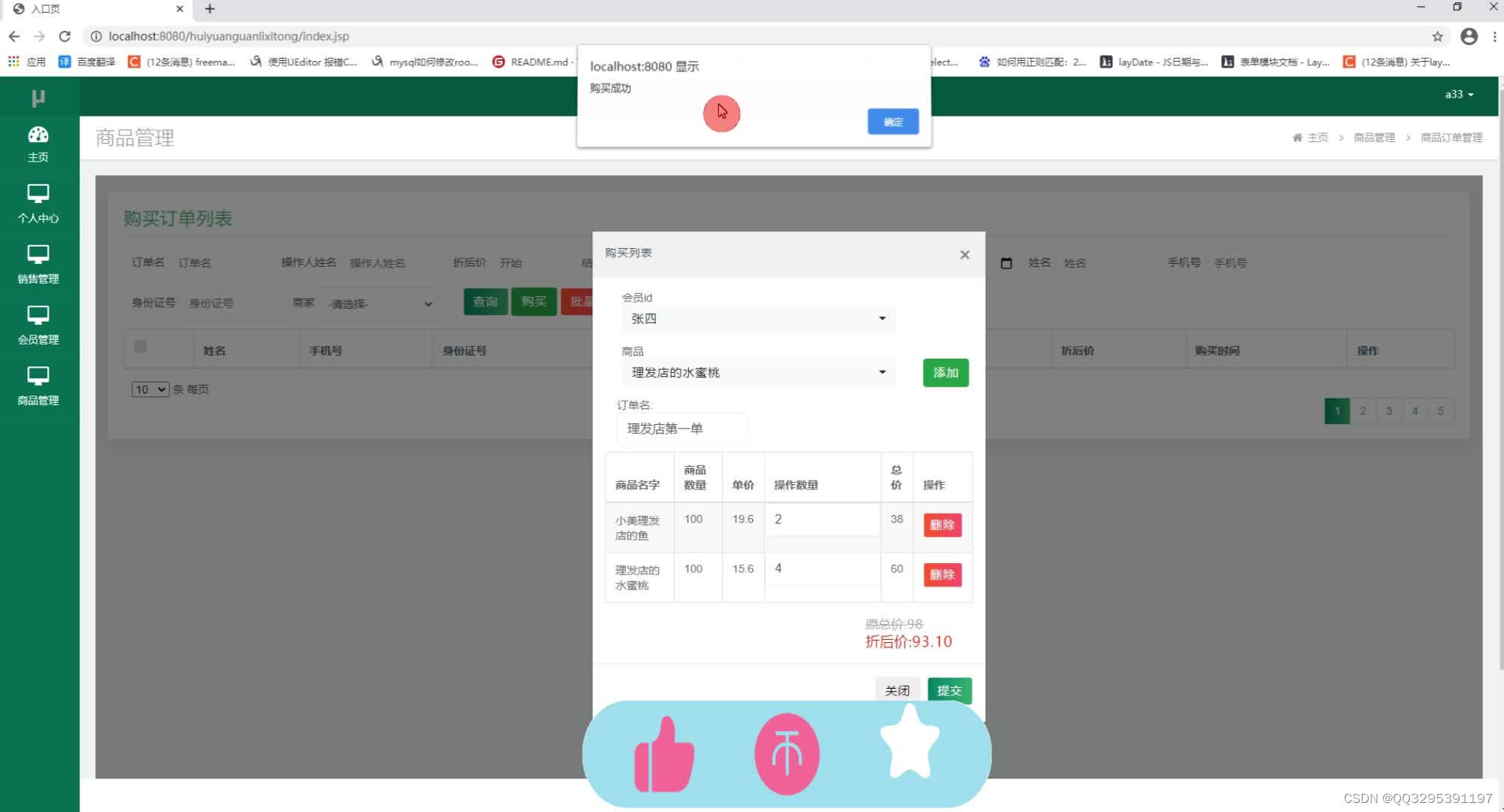The image size is (1504, 812).
Task: Click the 查询 button
Action: click(485, 301)
